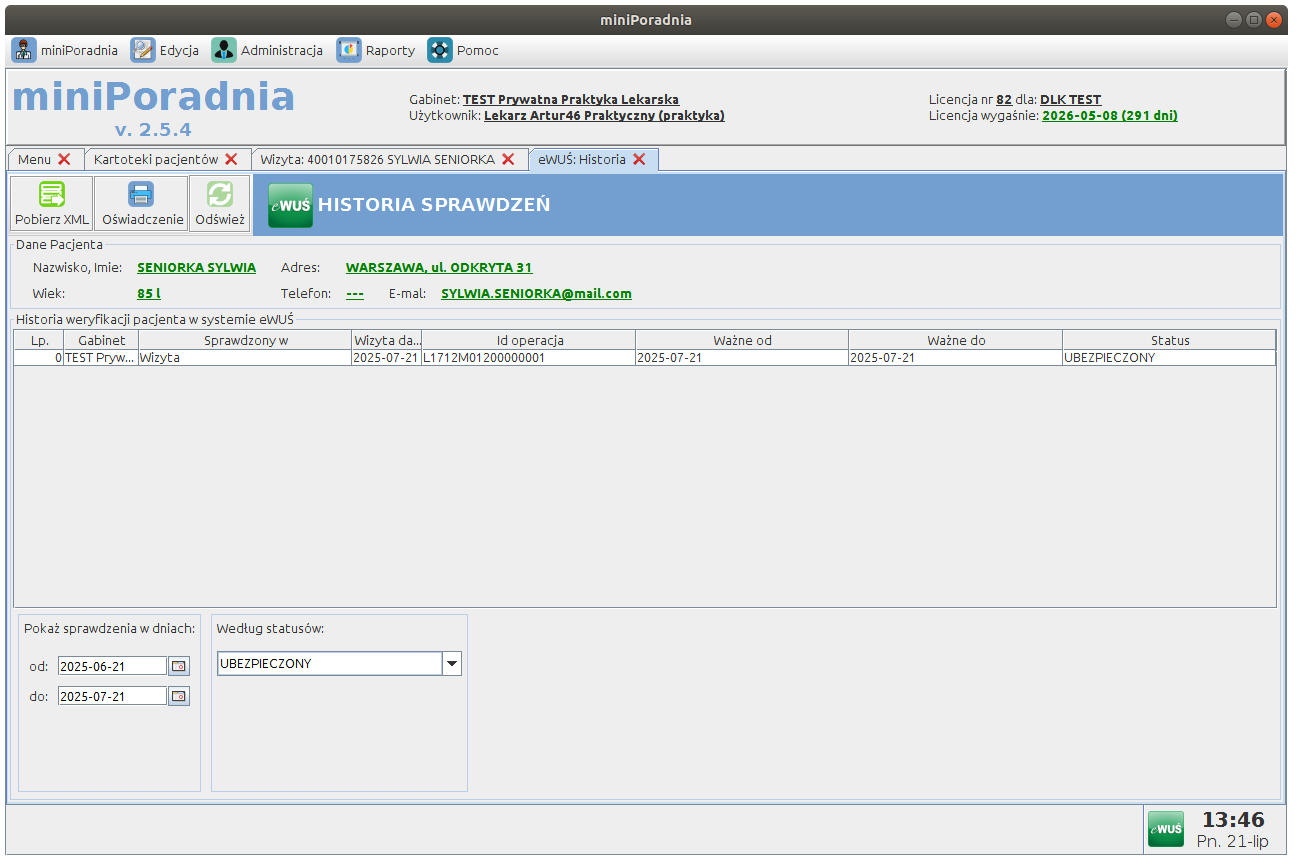Click the Odśwież refresh icon
This screenshot has width=1297, height=865.
(x=219, y=194)
